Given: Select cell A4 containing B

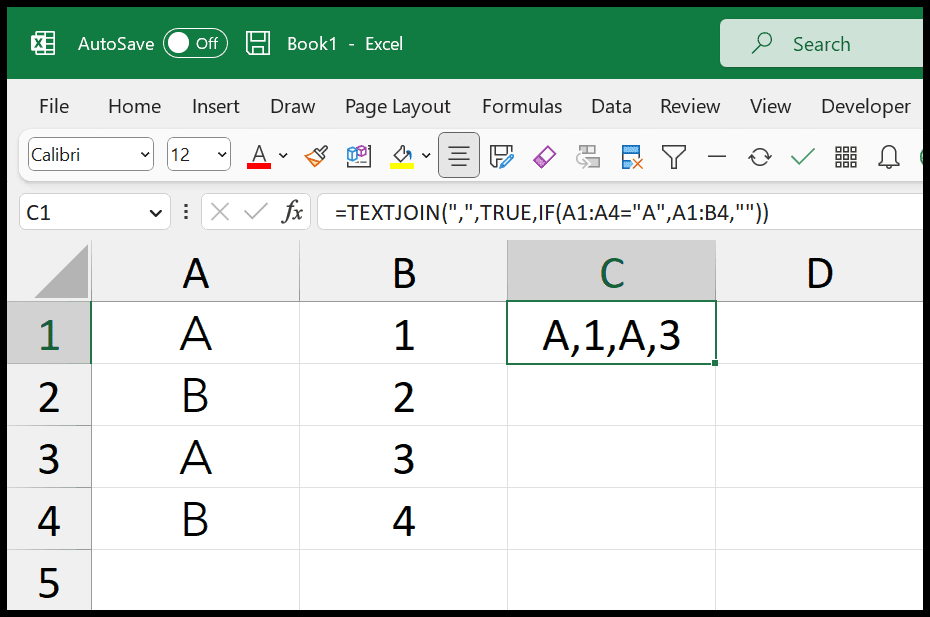Looking at the screenshot, I should pos(196,520).
